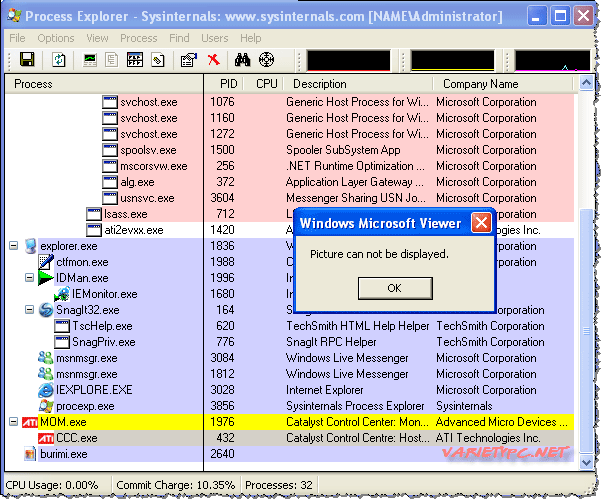601x499 pixels.
Task: Click OK in Windows Microsoft Viewer dialog
Action: (x=395, y=288)
